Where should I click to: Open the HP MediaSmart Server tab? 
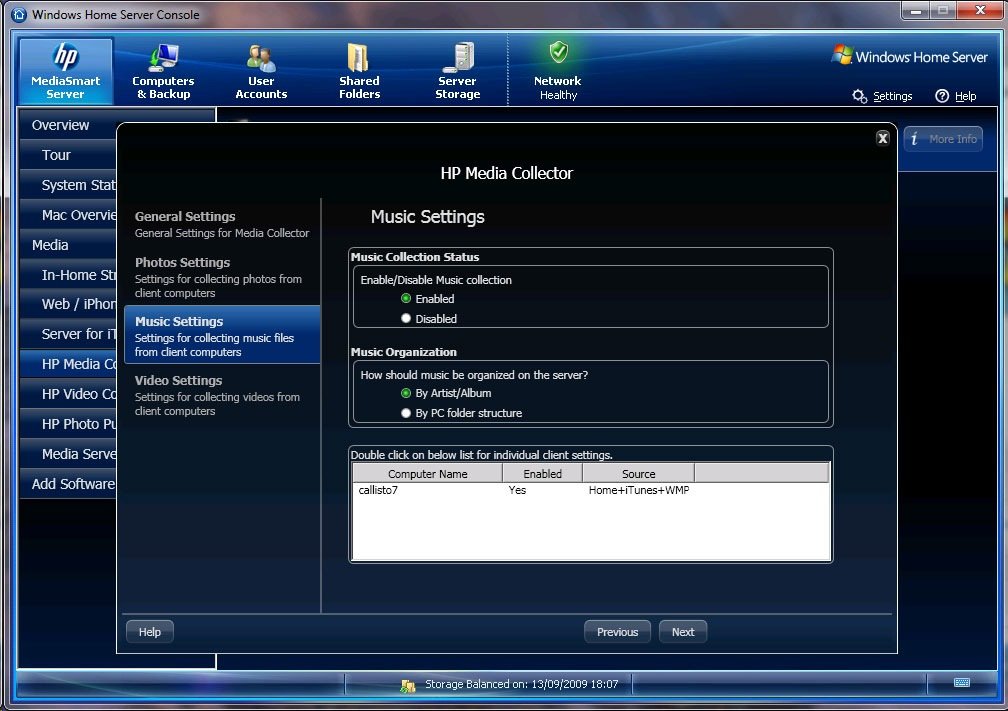66,71
